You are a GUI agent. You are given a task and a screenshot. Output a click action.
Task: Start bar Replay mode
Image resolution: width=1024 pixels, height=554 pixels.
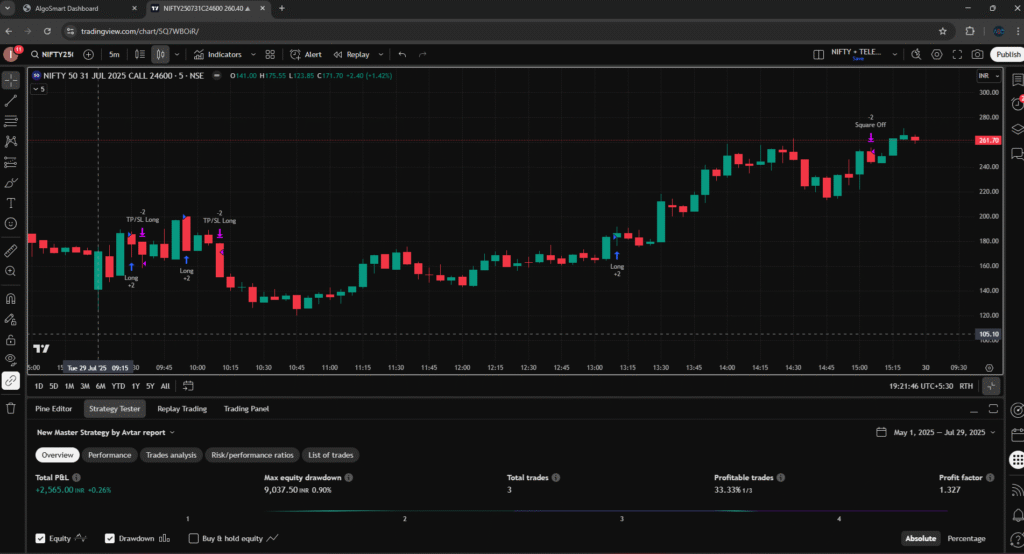(352, 54)
